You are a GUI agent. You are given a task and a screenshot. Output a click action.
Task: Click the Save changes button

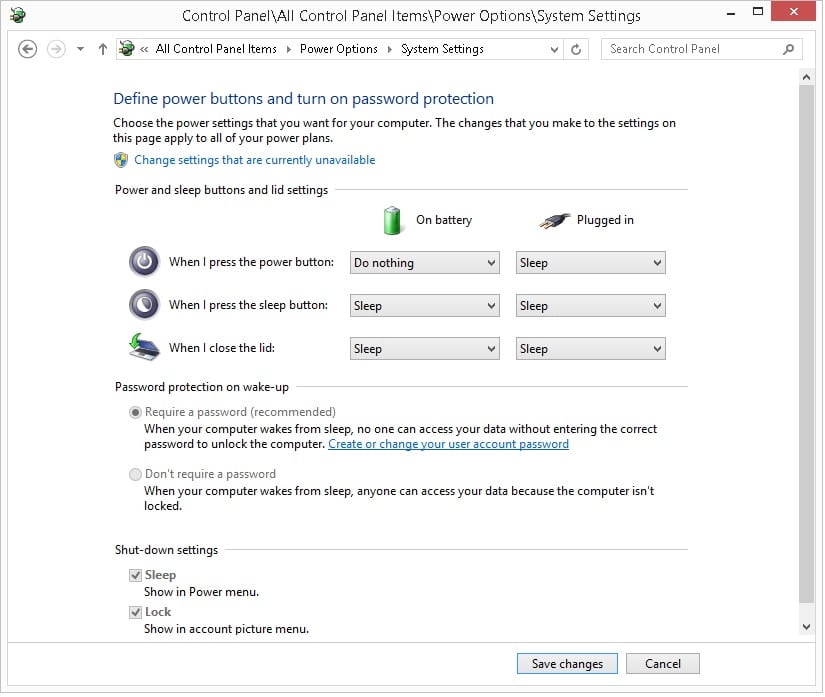(567, 663)
